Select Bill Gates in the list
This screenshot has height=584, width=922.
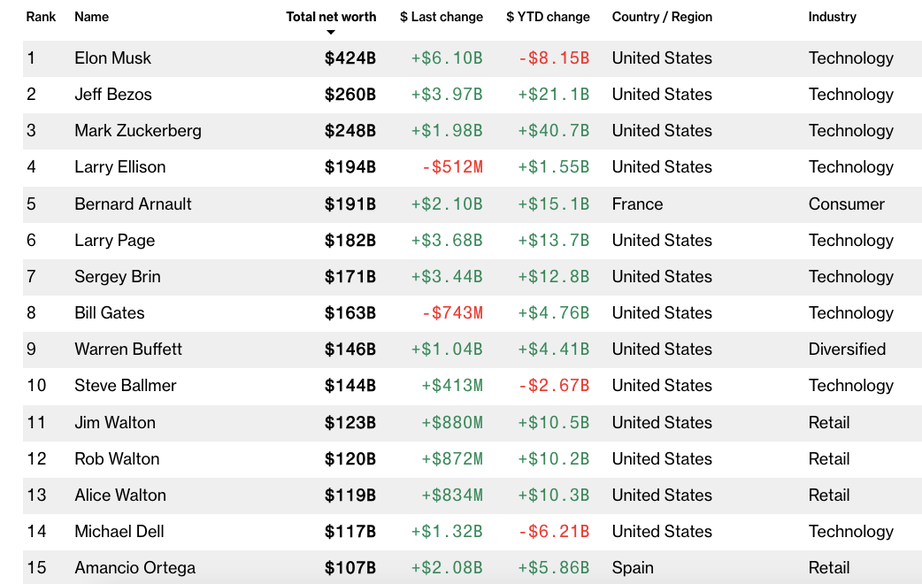[109, 313]
